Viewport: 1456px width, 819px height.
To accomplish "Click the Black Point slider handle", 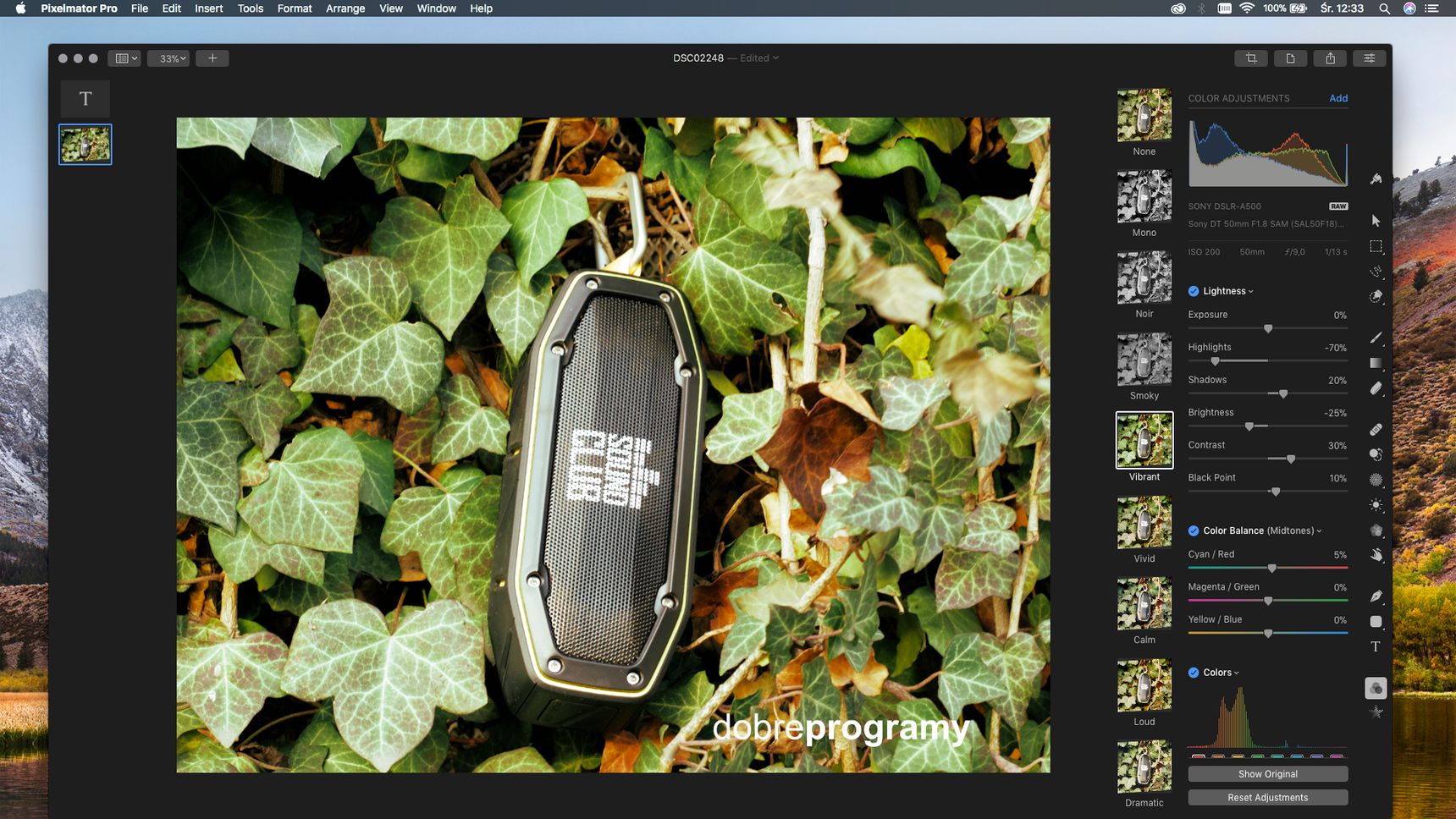I will tap(1276, 492).
